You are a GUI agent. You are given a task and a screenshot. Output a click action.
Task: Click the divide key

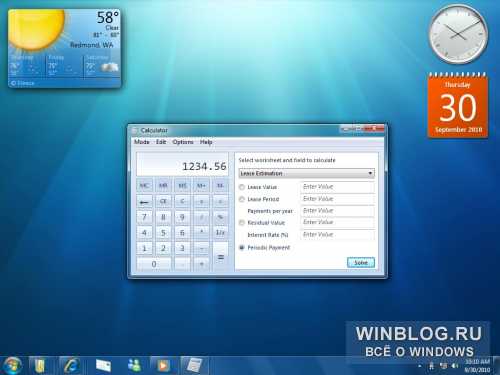pyautogui.click(x=201, y=217)
